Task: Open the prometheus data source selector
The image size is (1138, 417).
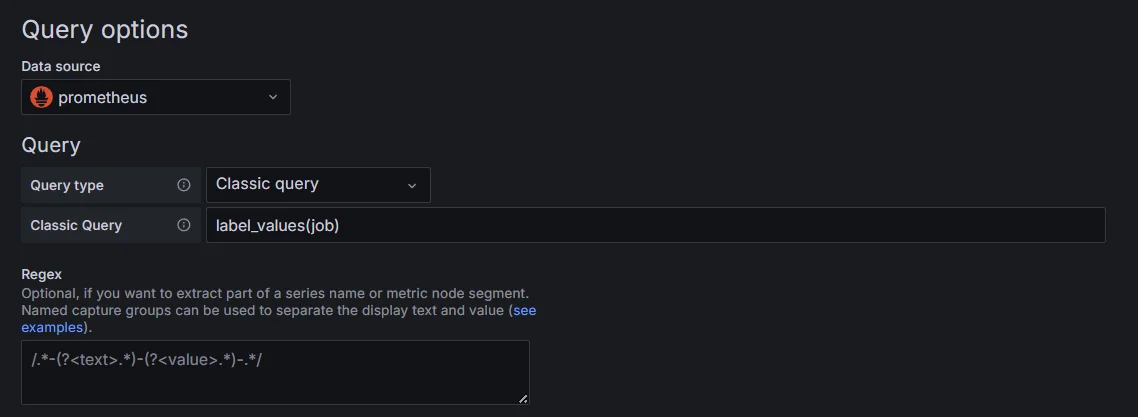Action: click(x=156, y=97)
